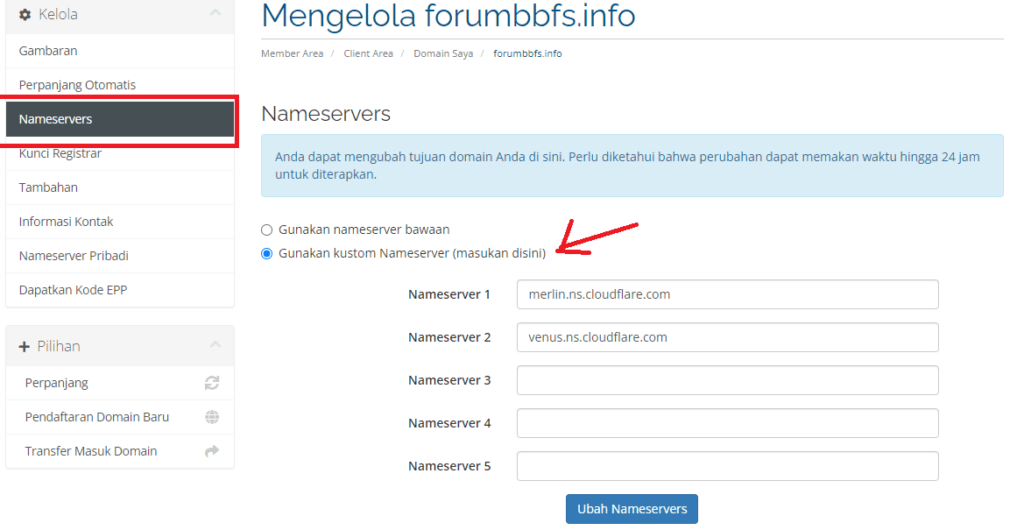This screenshot has height=530, width=1024.
Task: Focus the empty Nameserver 3 field
Action: 727,380
